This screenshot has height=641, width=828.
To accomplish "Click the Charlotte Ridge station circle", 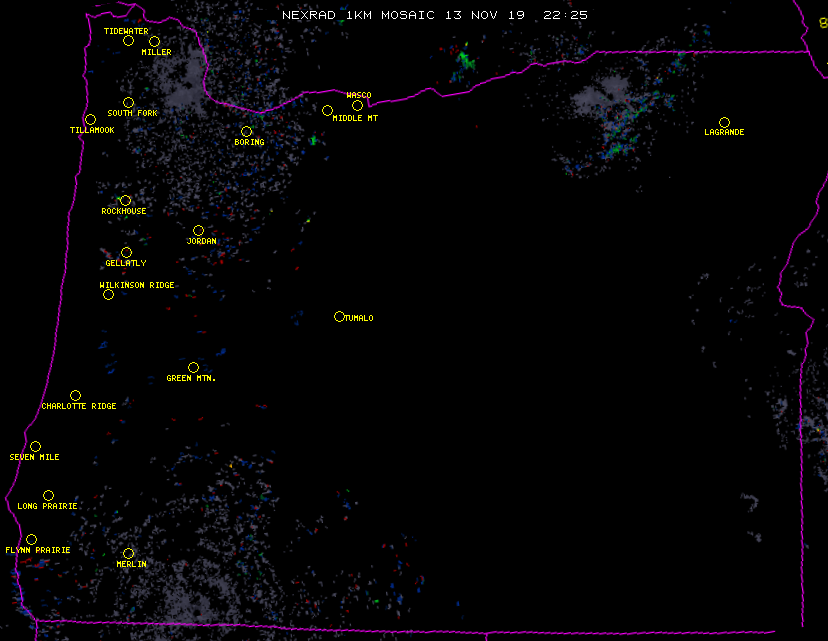I will tap(75, 396).
